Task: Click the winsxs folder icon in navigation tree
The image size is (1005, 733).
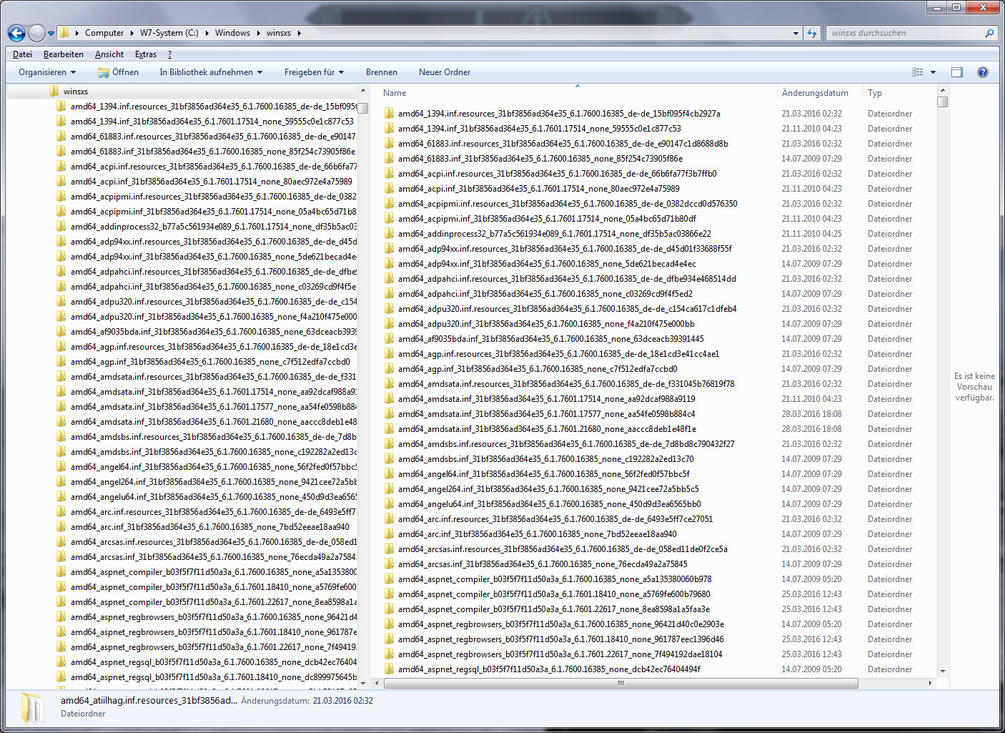Action: 53,91
